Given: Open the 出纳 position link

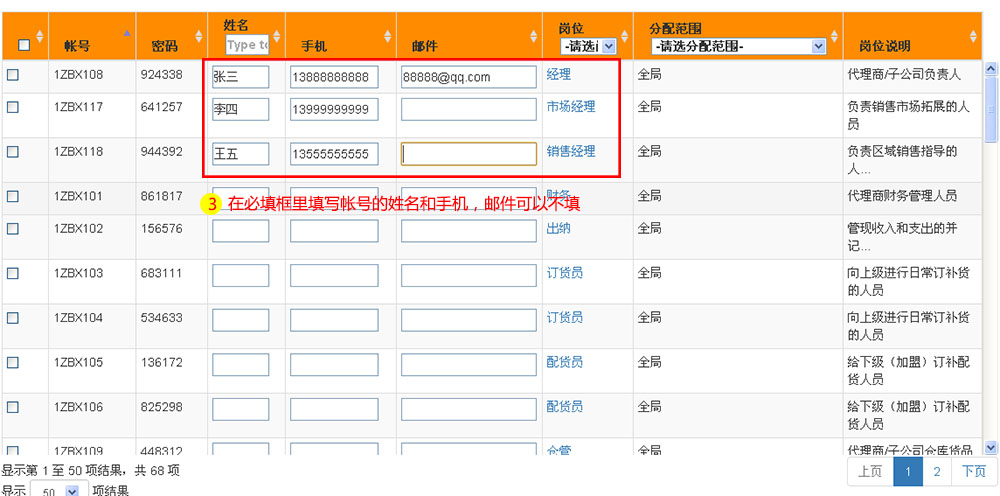Looking at the screenshot, I should pos(559,228).
